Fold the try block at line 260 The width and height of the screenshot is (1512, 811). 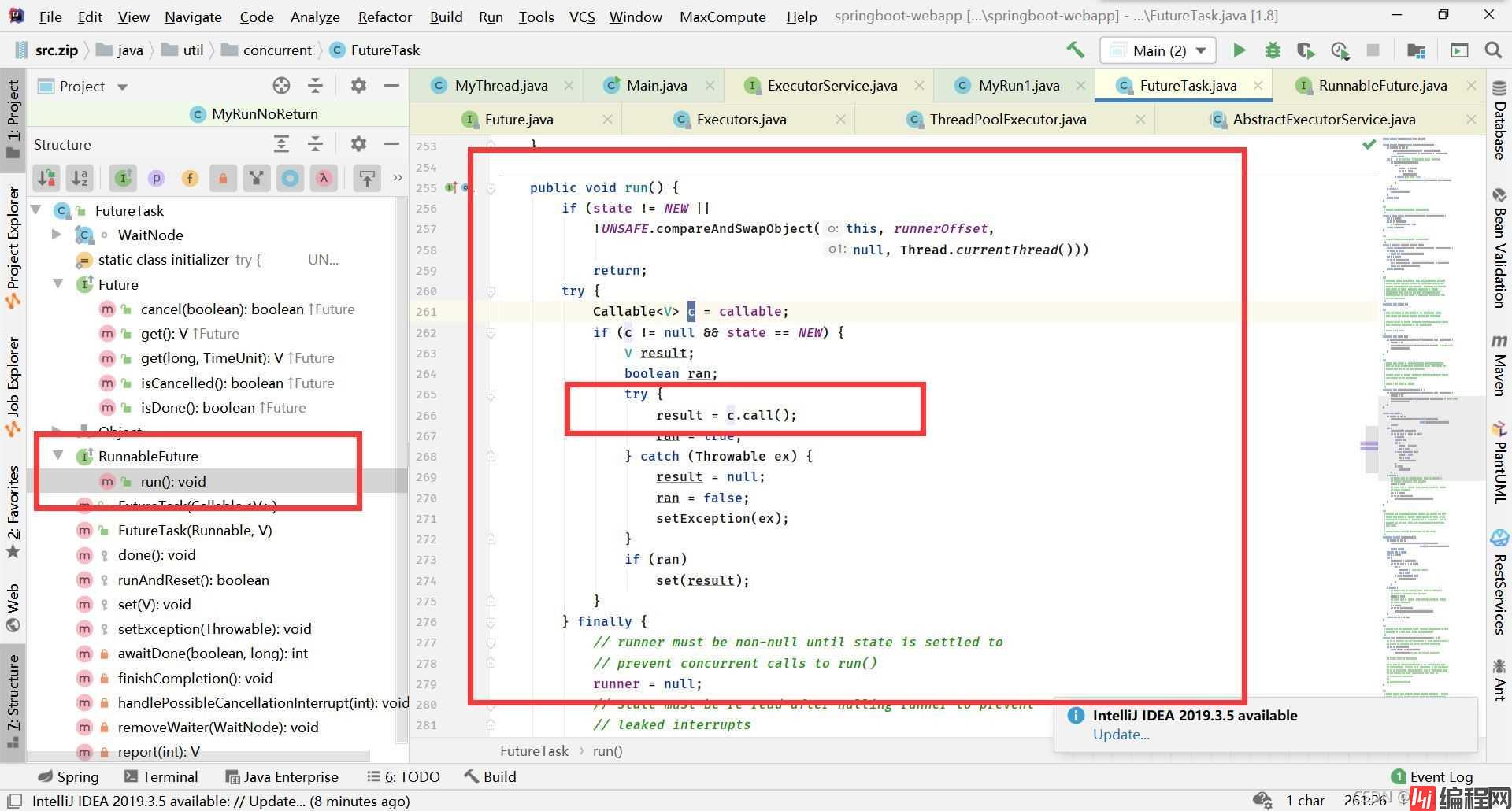(491, 291)
